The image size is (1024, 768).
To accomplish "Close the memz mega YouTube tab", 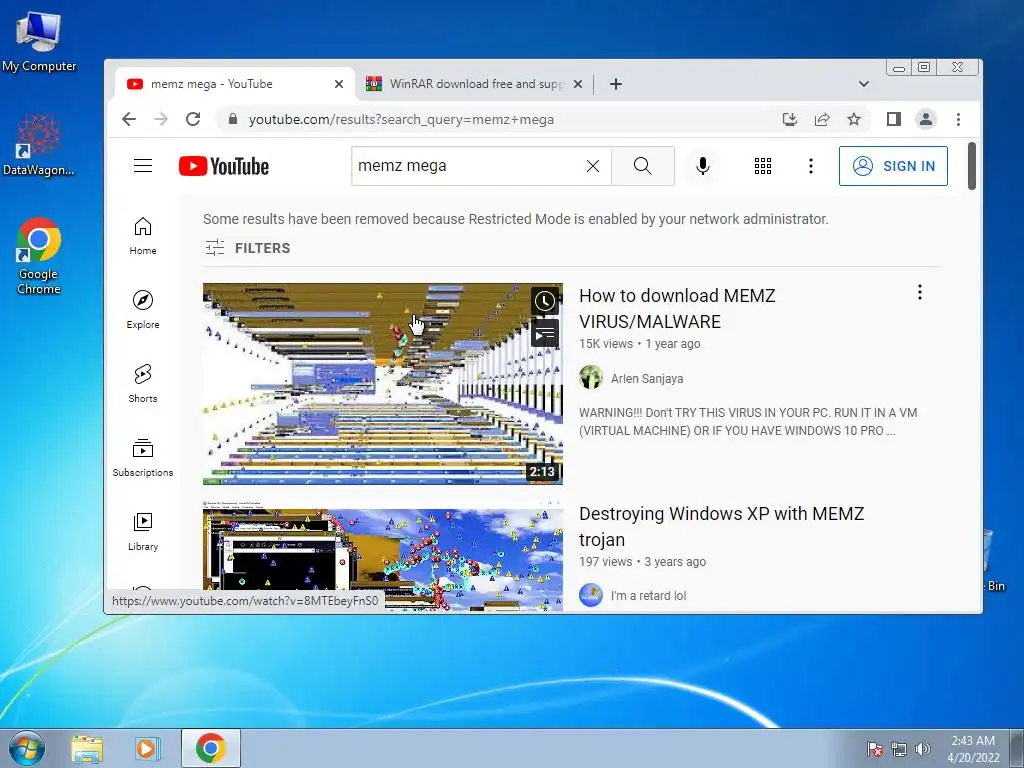I will point(339,84).
